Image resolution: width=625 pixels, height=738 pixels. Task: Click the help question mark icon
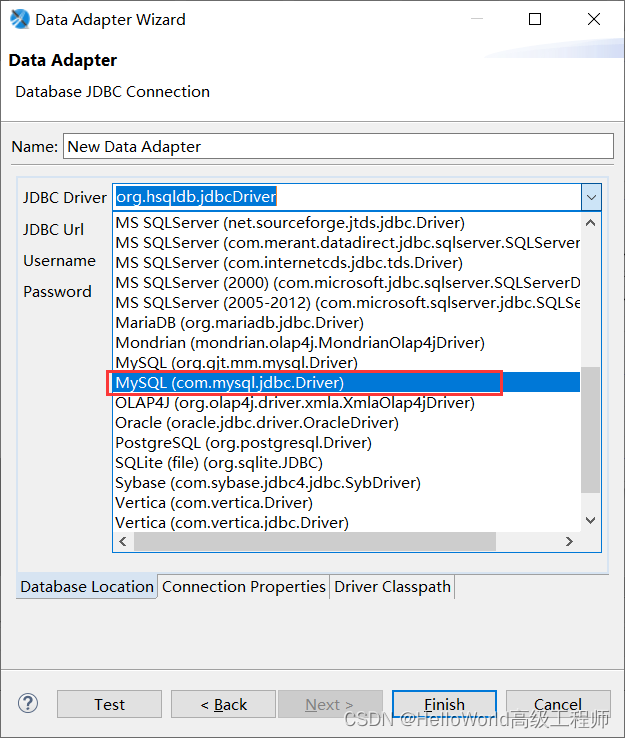tap(28, 704)
